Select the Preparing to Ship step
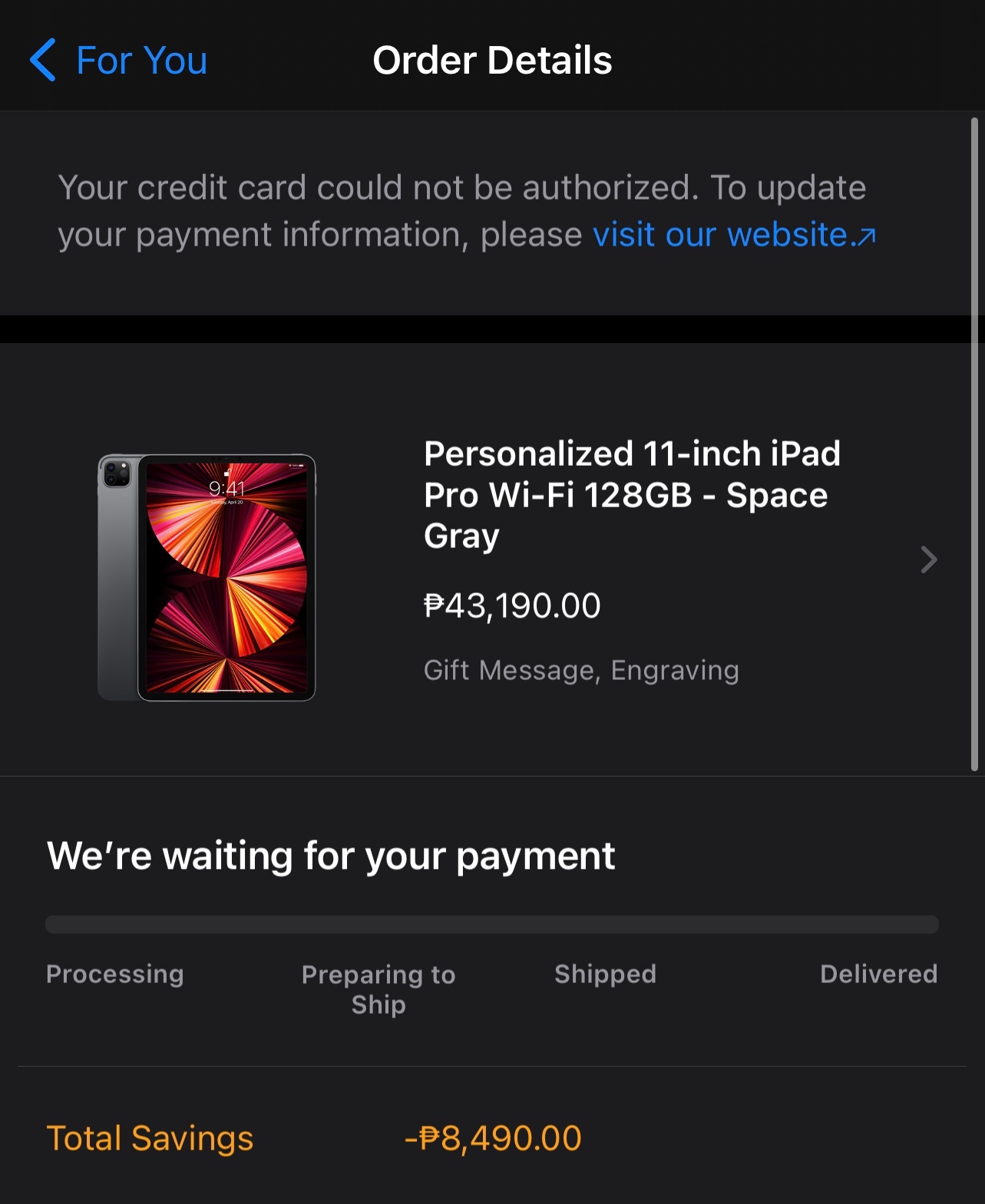The height and width of the screenshot is (1204, 985). pyautogui.click(x=378, y=989)
